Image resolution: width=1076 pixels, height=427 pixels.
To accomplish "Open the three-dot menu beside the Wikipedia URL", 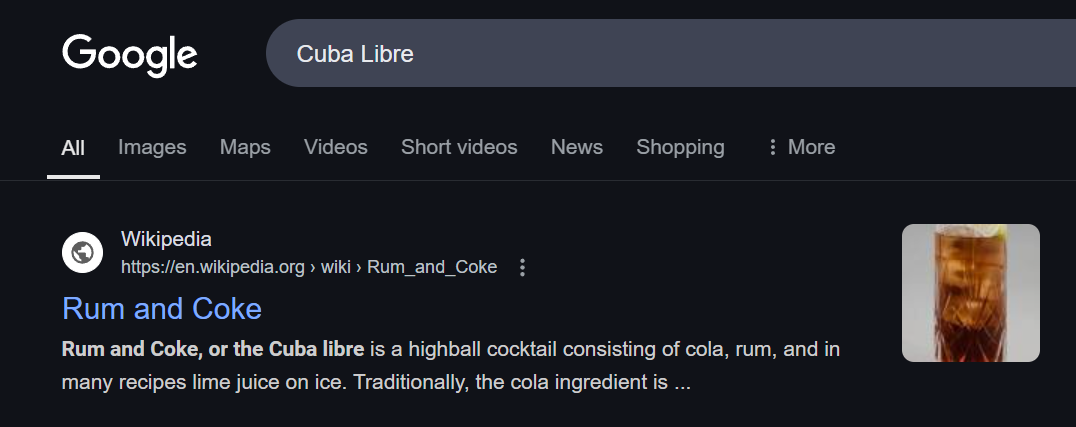I will 522,267.
